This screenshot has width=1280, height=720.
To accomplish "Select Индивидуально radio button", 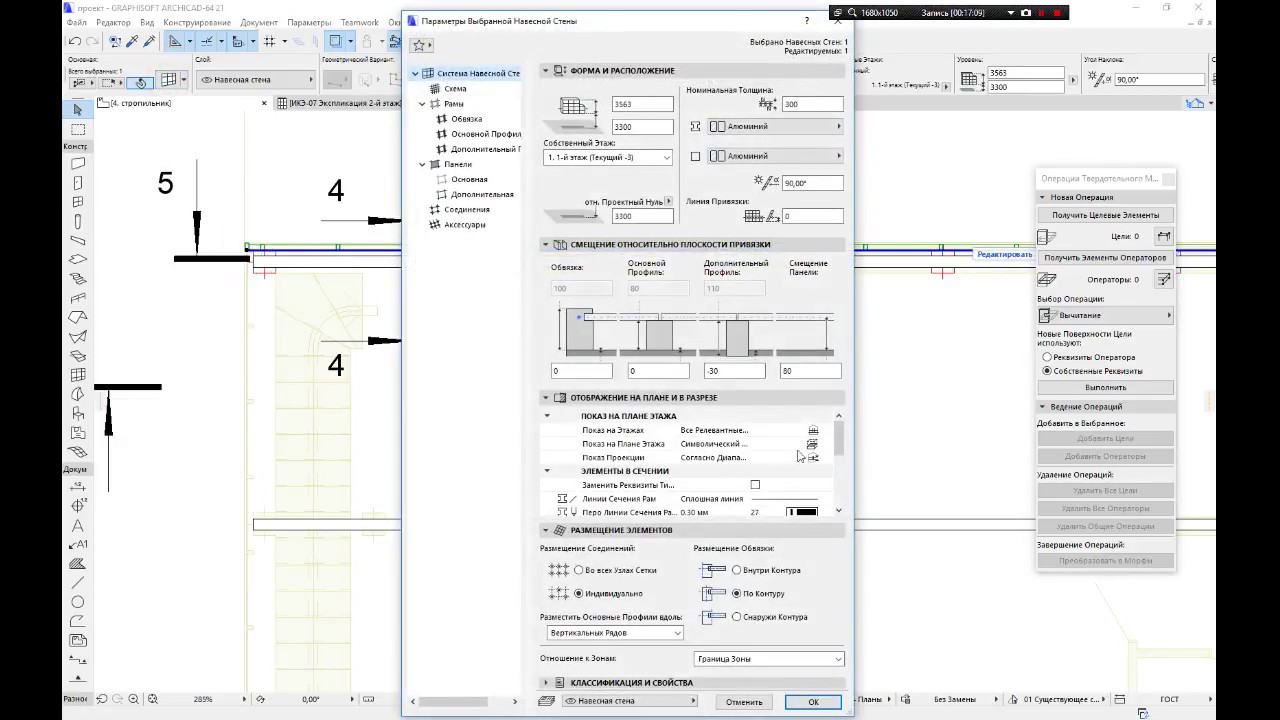I will point(579,594).
